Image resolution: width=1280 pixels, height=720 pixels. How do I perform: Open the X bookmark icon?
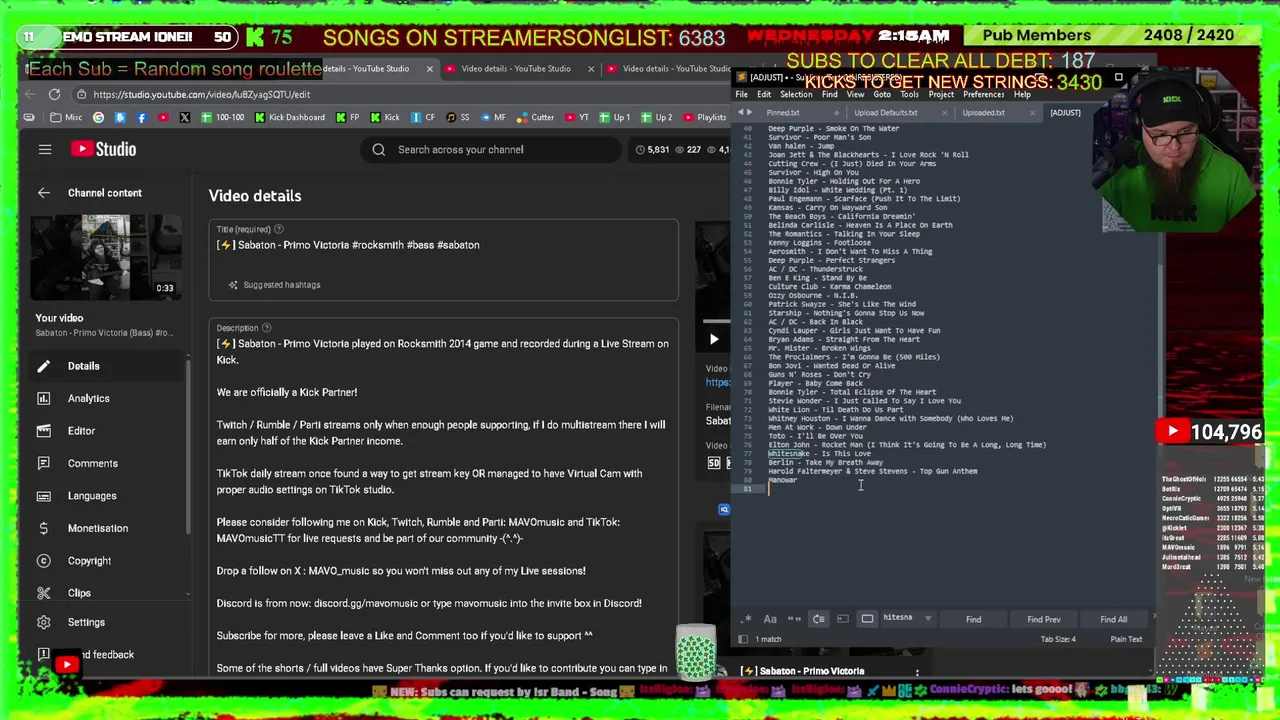184,117
